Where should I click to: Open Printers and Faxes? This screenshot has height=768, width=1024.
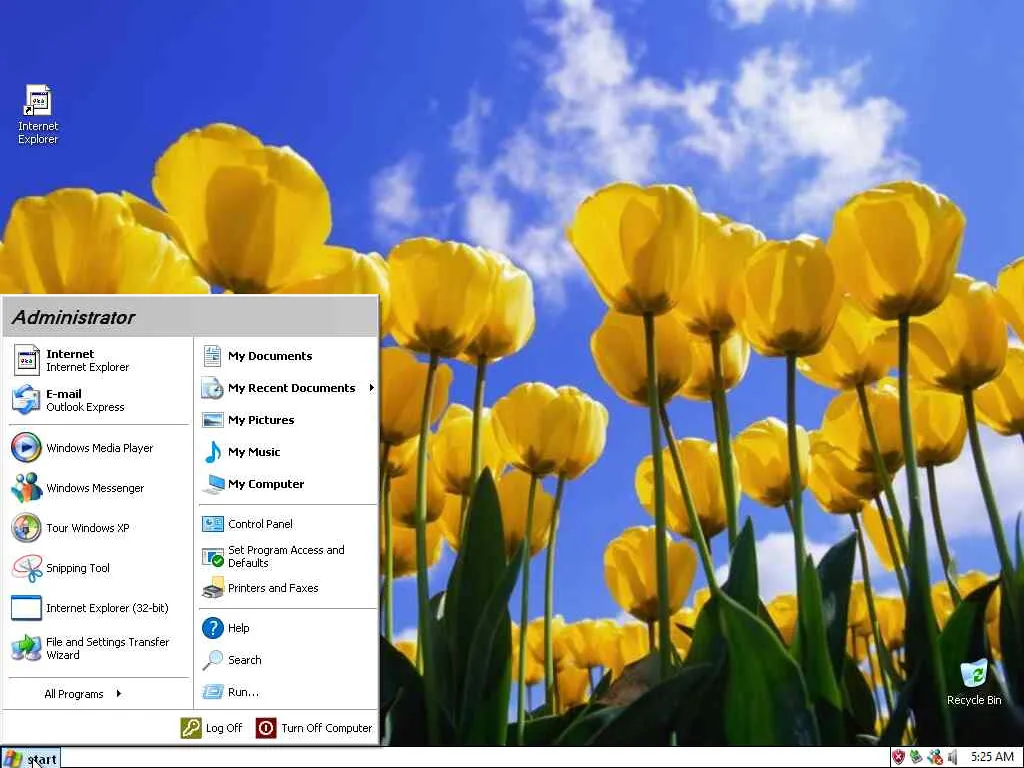click(287, 588)
